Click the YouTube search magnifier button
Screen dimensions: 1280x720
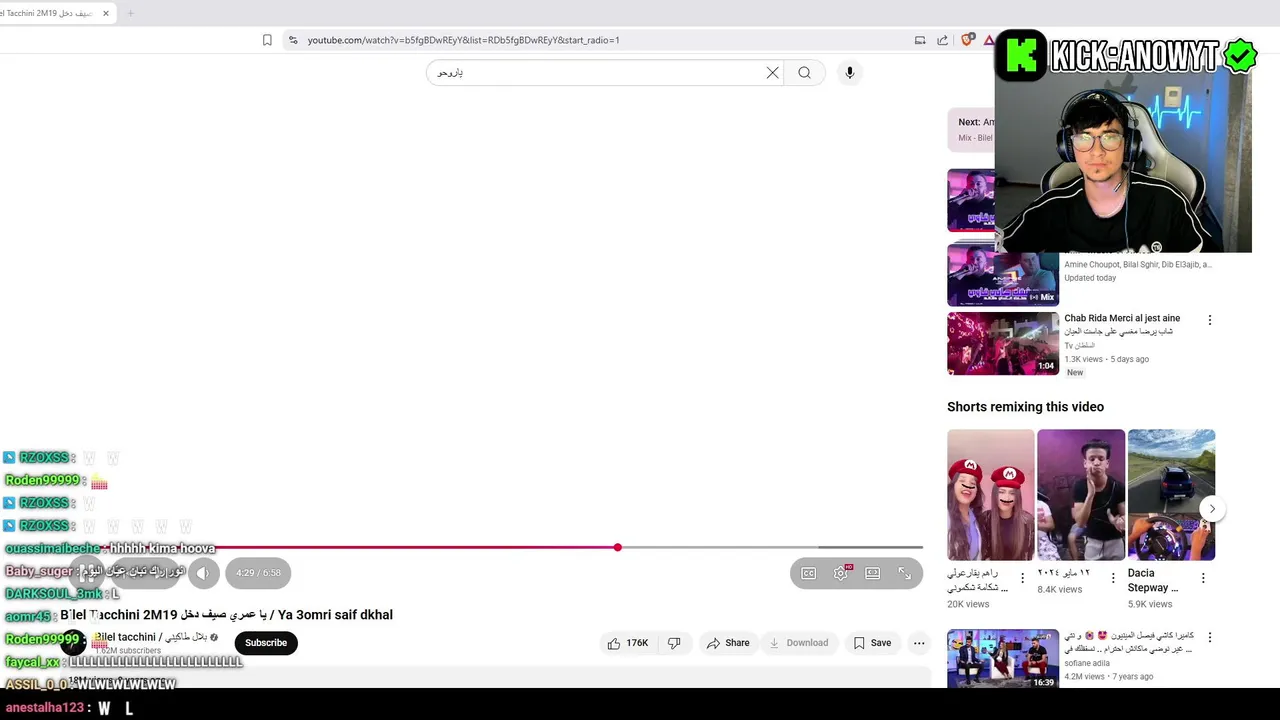click(804, 72)
